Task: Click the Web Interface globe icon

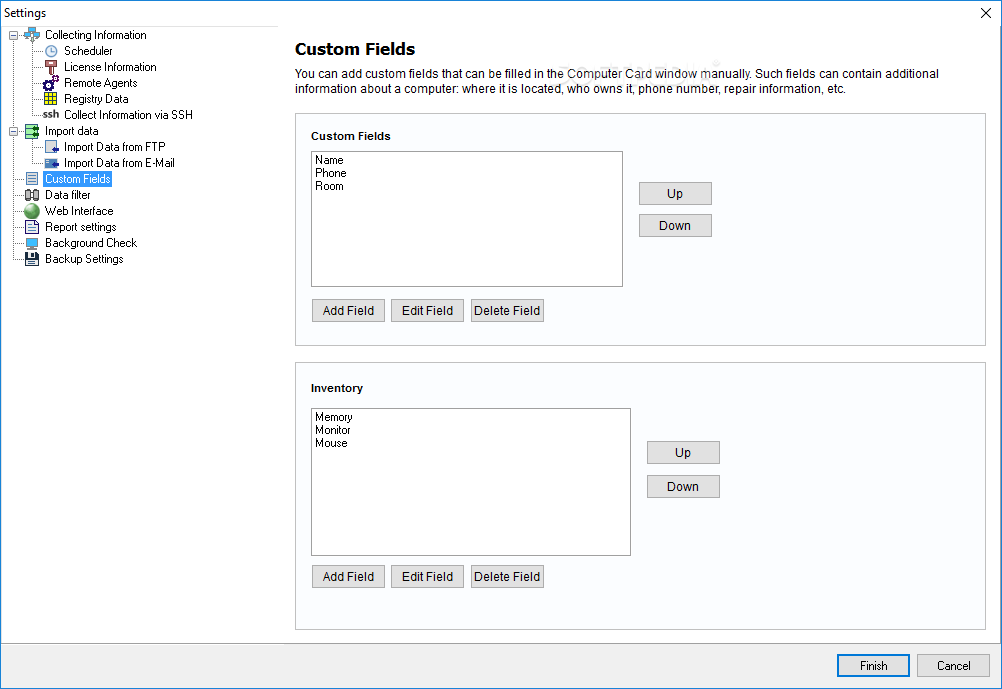Action: pyautogui.click(x=32, y=211)
